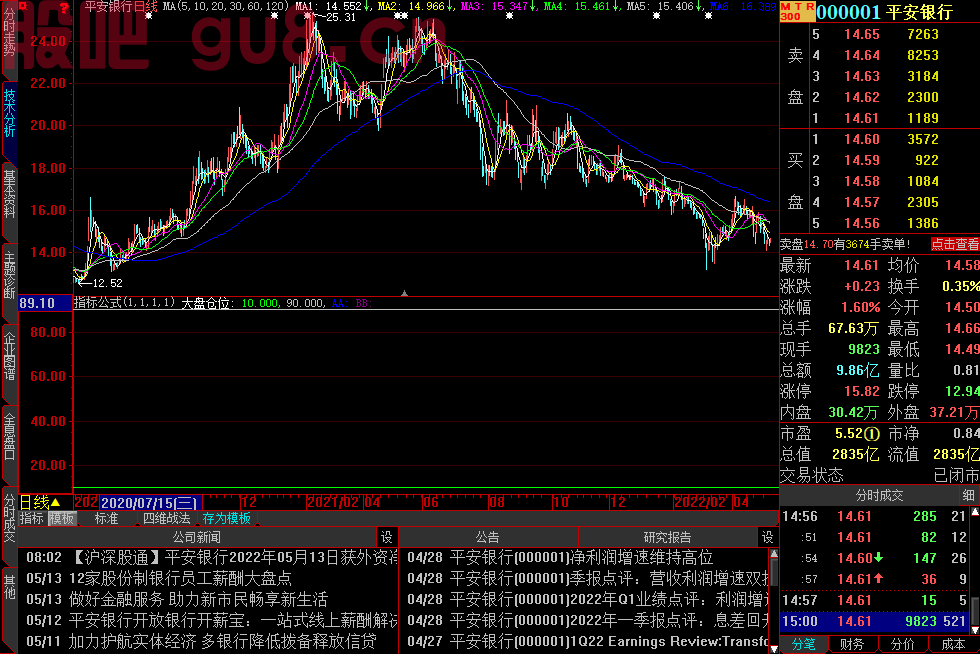980x654 pixels.
Task: Click the 89.10 indicator value box
Action: click(46, 303)
